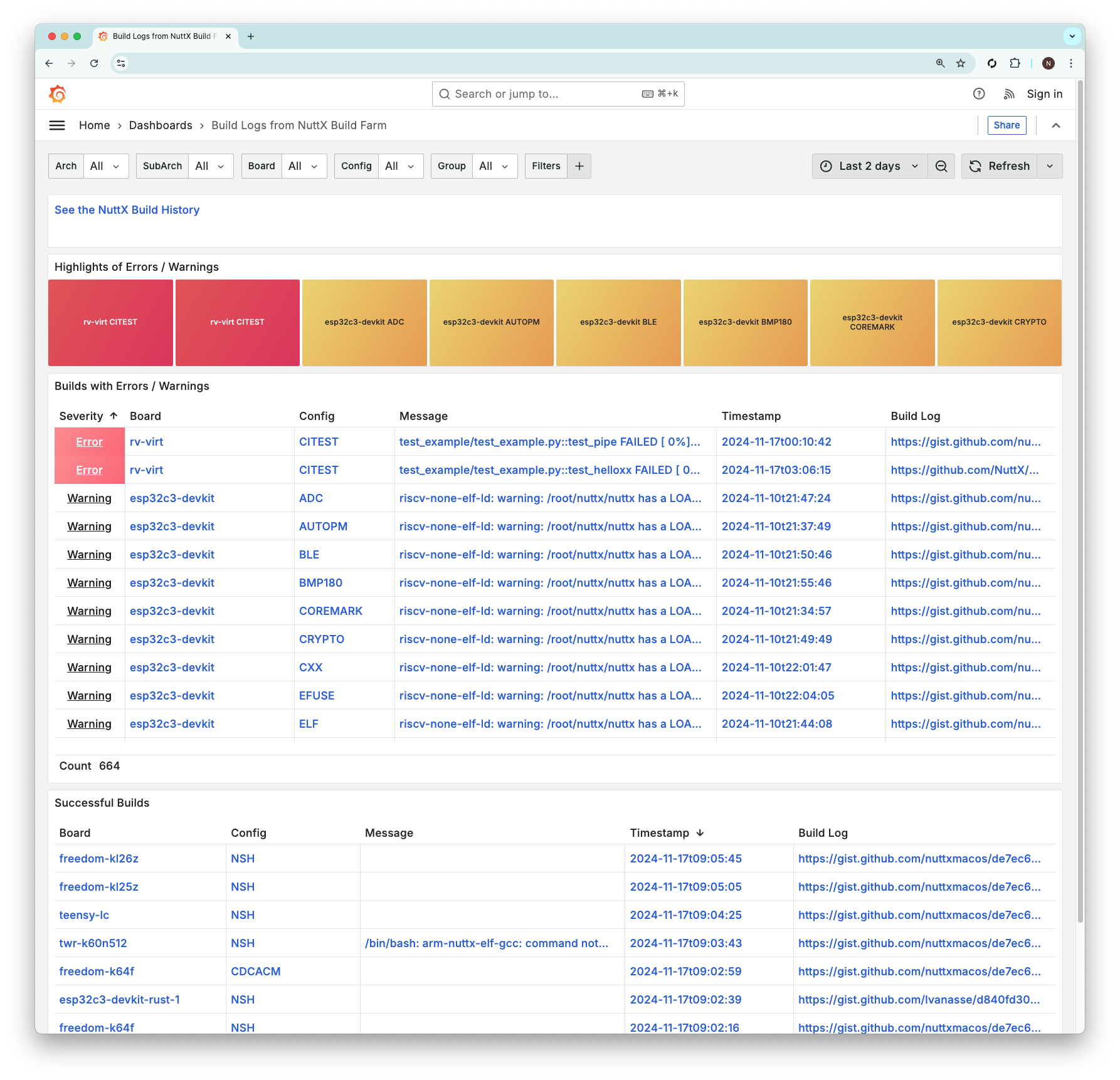Expand the tab search dropdown arrow

[x=1072, y=36]
